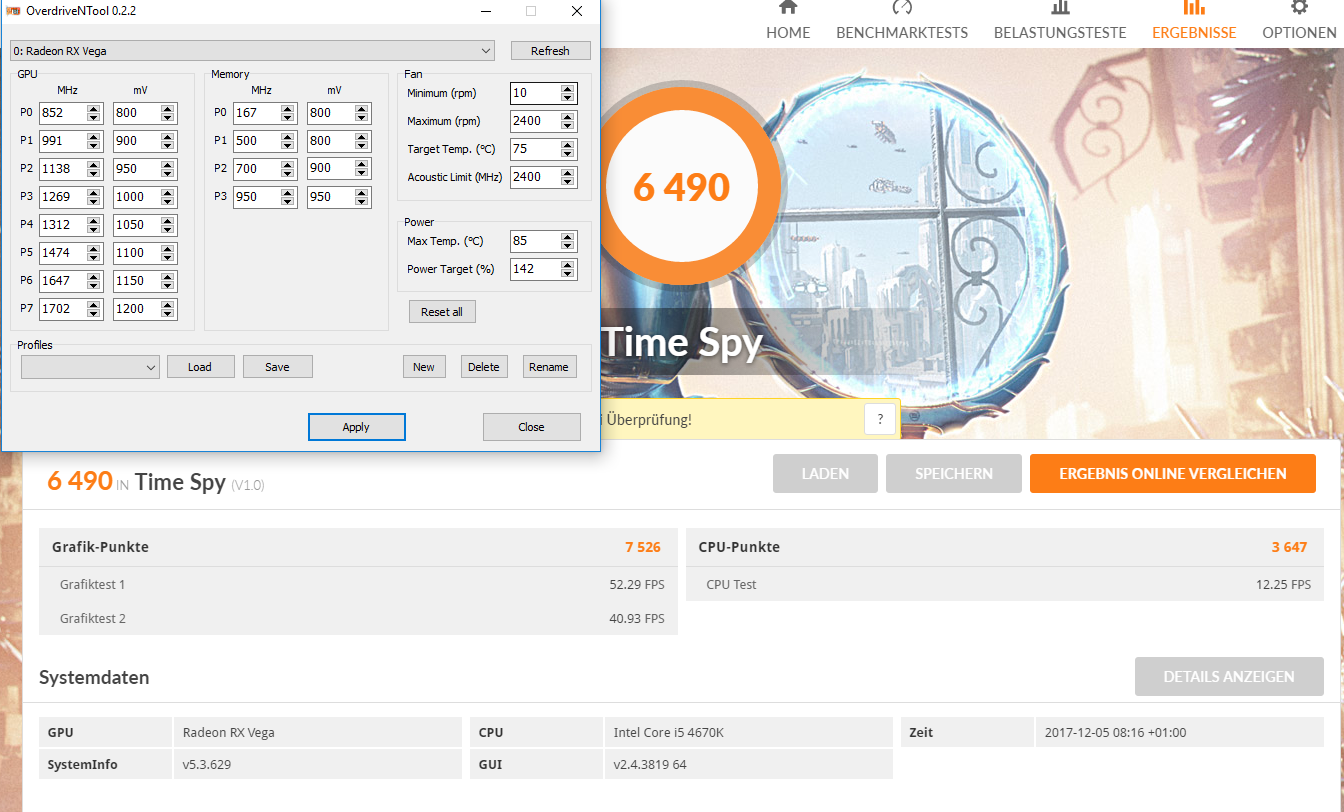This screenshot has width=1344, height=812.
Task: Click the question mark help button
Action: [880, 419]
